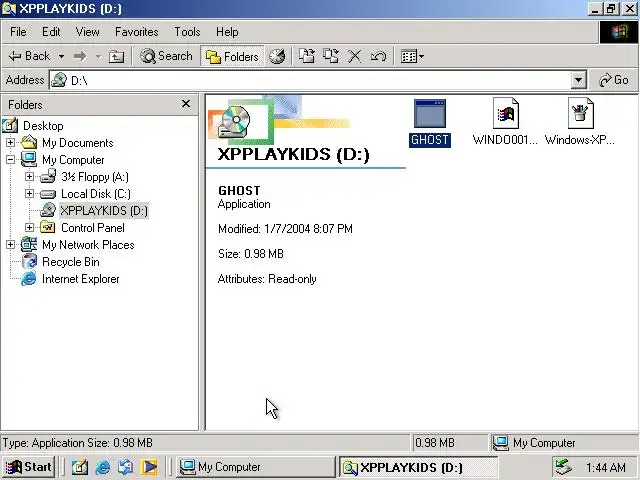Viewport: 640px width, 480px height.
Task: Select Control Panel in the tree
Action: point(93,228)
